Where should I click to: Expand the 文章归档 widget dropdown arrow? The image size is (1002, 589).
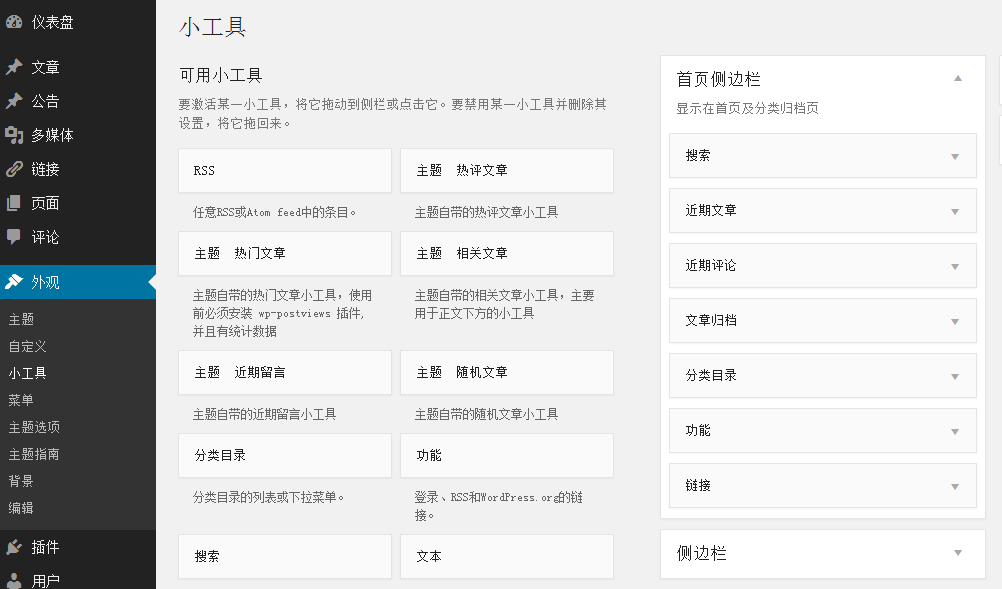coord(954,322)
